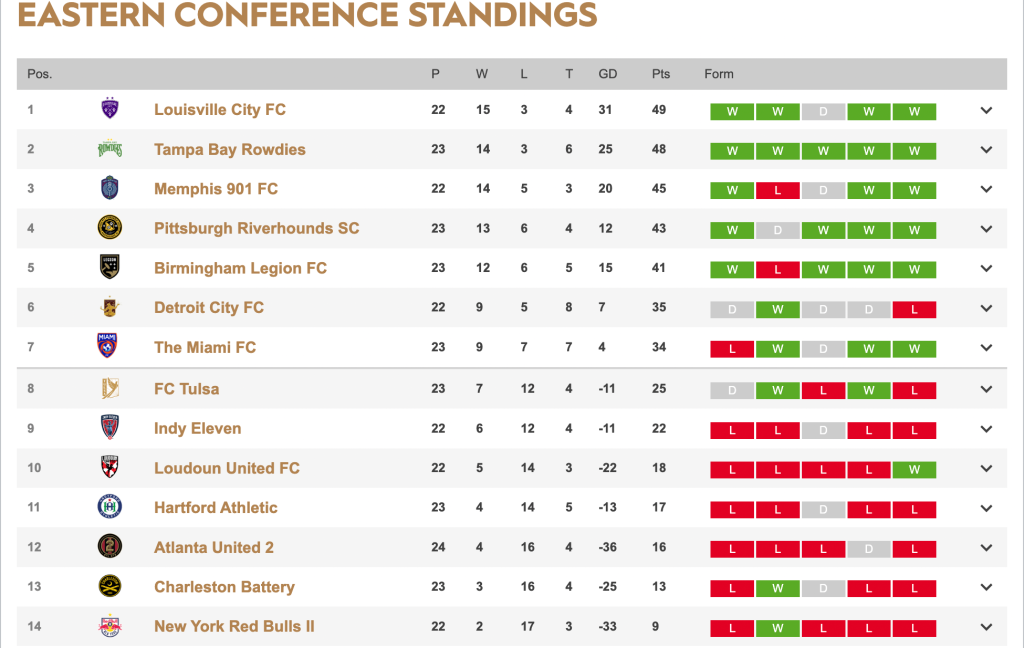Click Loudoun United FC's green win form badge
Viewport: 1024px width, 648px height.
[x=914, y=469]
